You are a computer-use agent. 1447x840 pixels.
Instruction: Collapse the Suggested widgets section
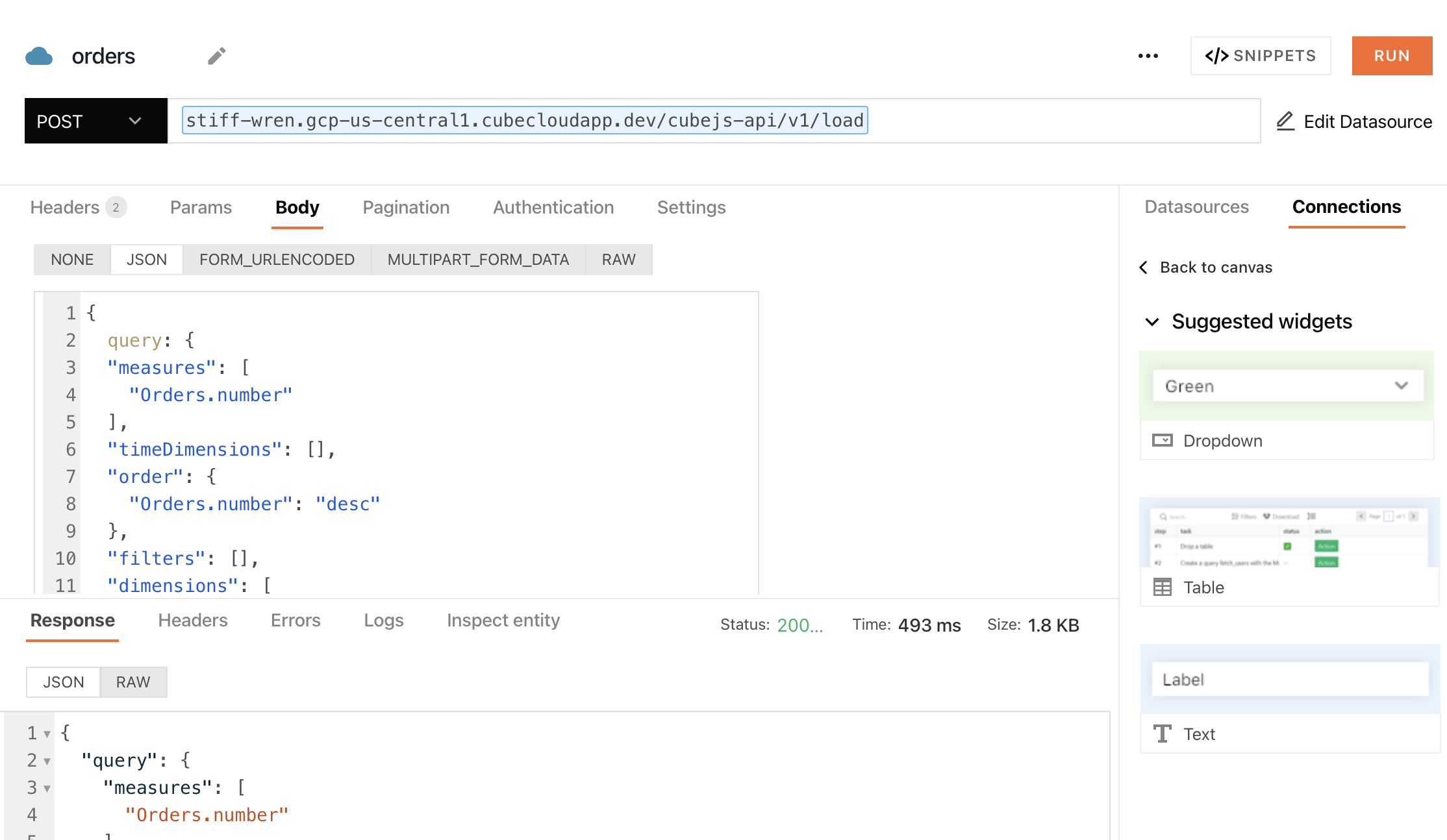(x=1152, y=322)
